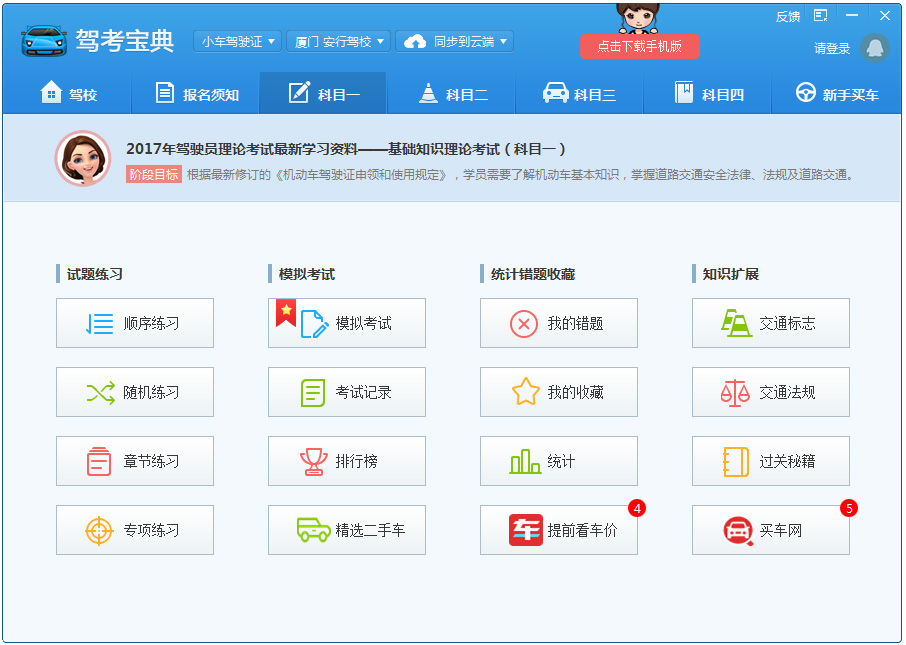Open 随机练习 random practice mode
The width and height of the screenshot is (906, 645).
point(135,391)
